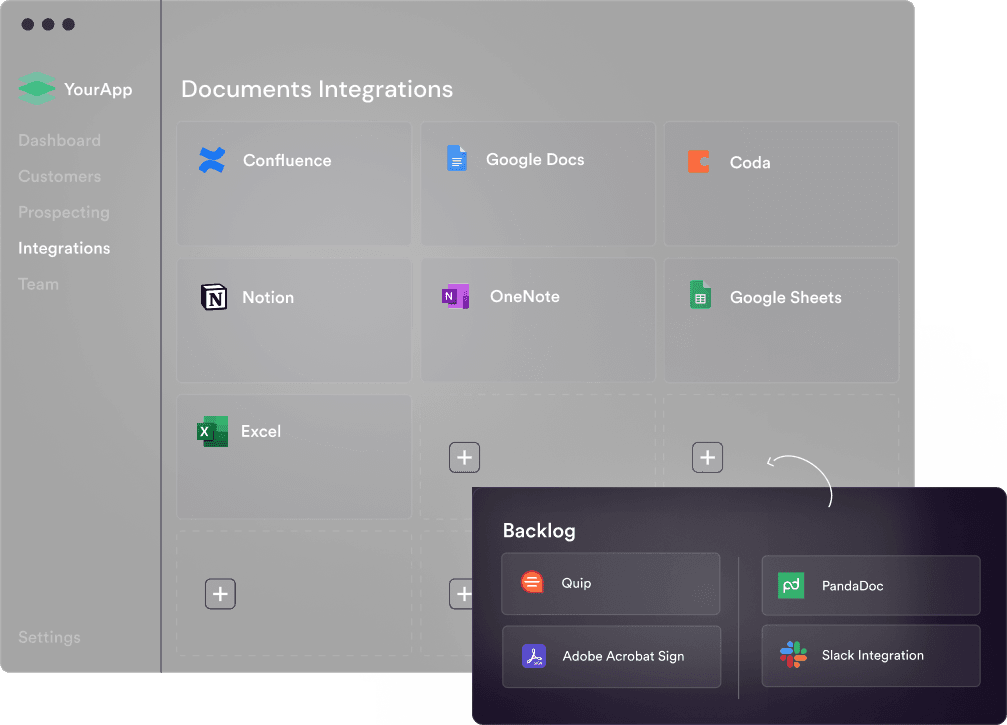1007x725 pixels.
Task: Click the Excel logo icon
Action: tap(213, 431)
